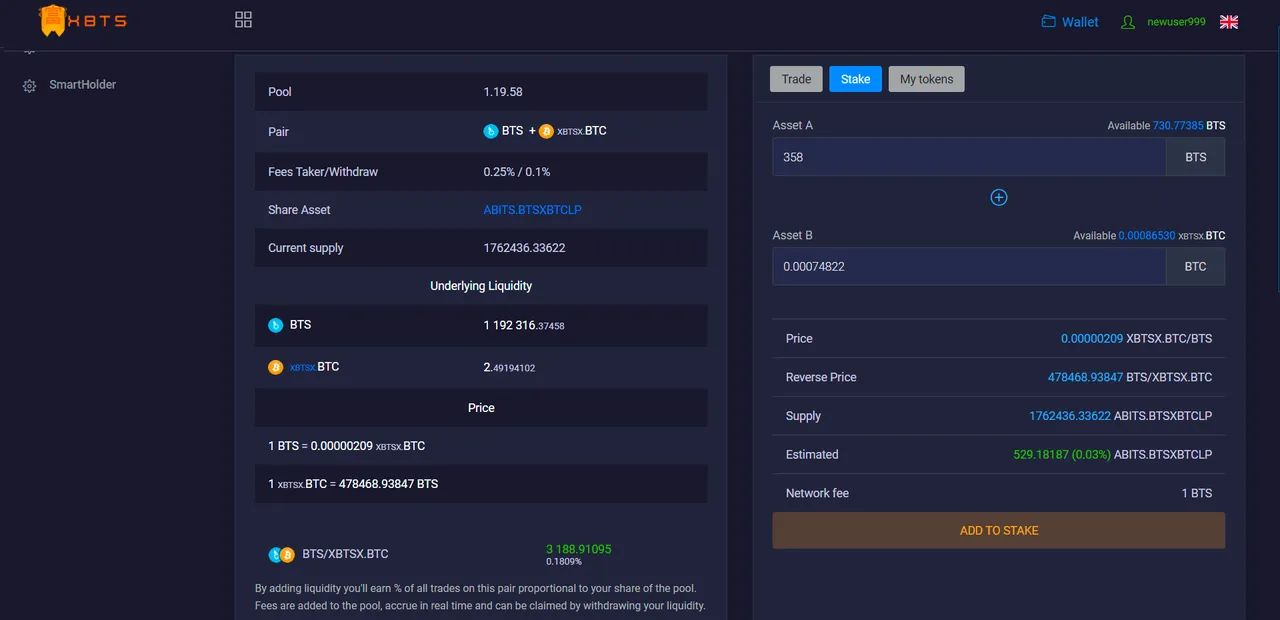Open the XBTSX link in liquidity row
1280x620 pixels.
click(x=303, y=368)
